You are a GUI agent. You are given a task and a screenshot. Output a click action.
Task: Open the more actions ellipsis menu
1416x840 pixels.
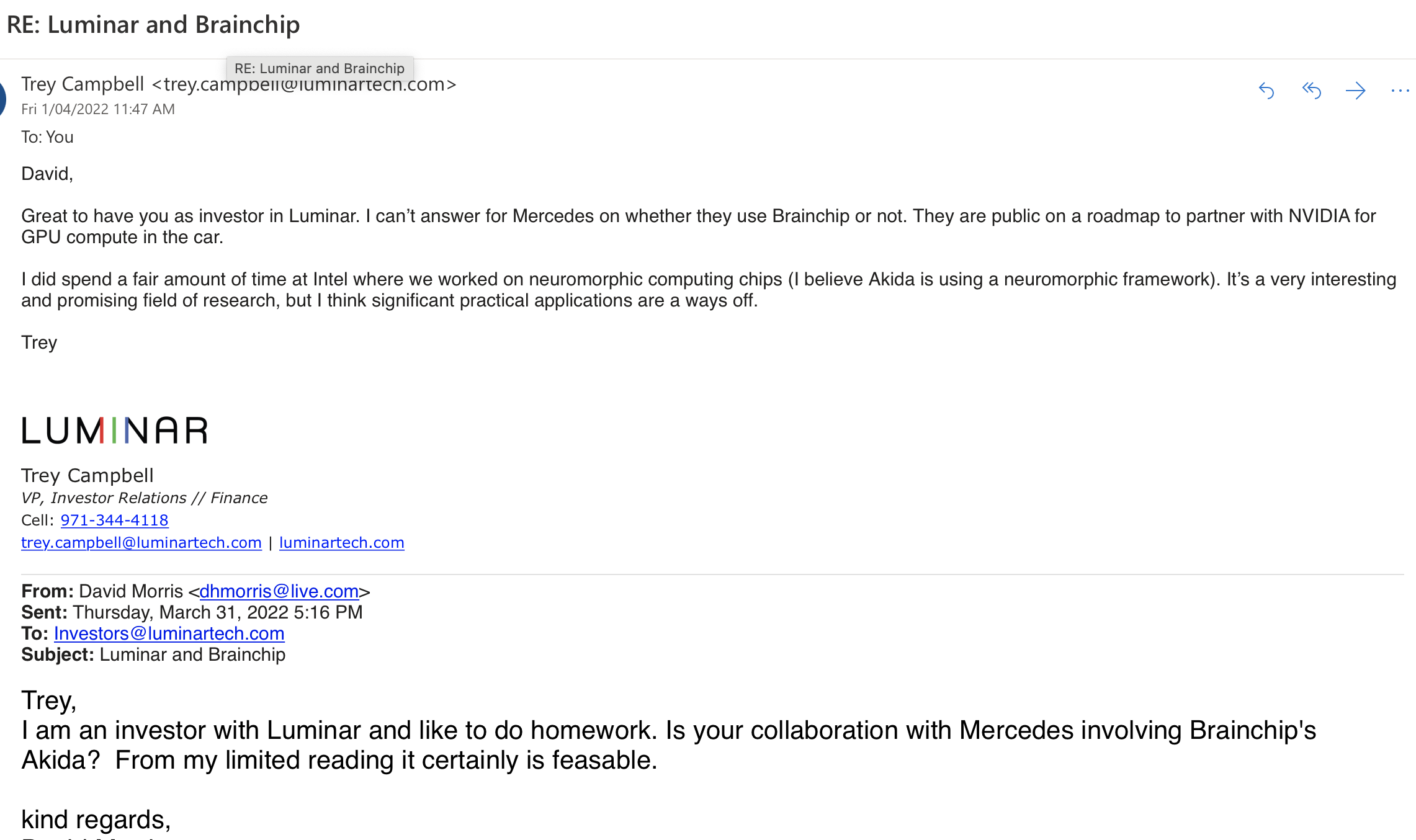[1400, 91]
